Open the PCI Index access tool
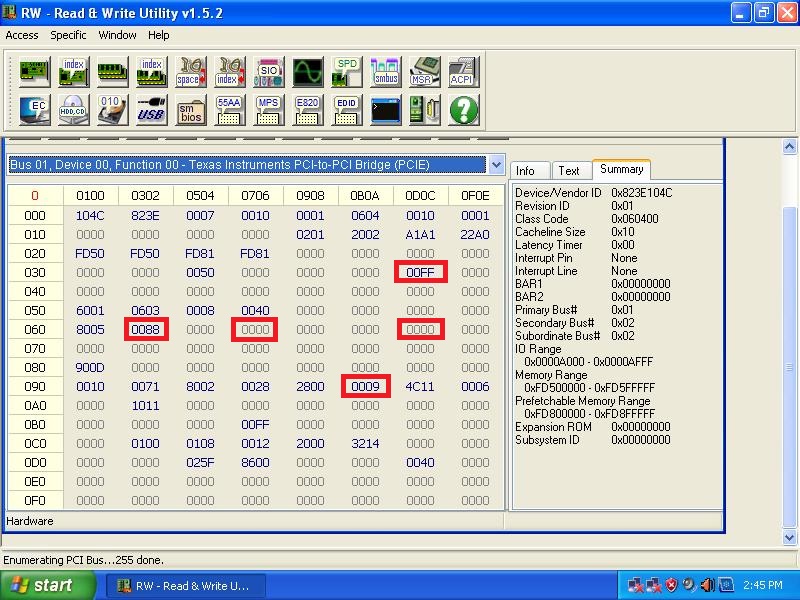The height and width of the screenshot is (600, 800). 73,71
